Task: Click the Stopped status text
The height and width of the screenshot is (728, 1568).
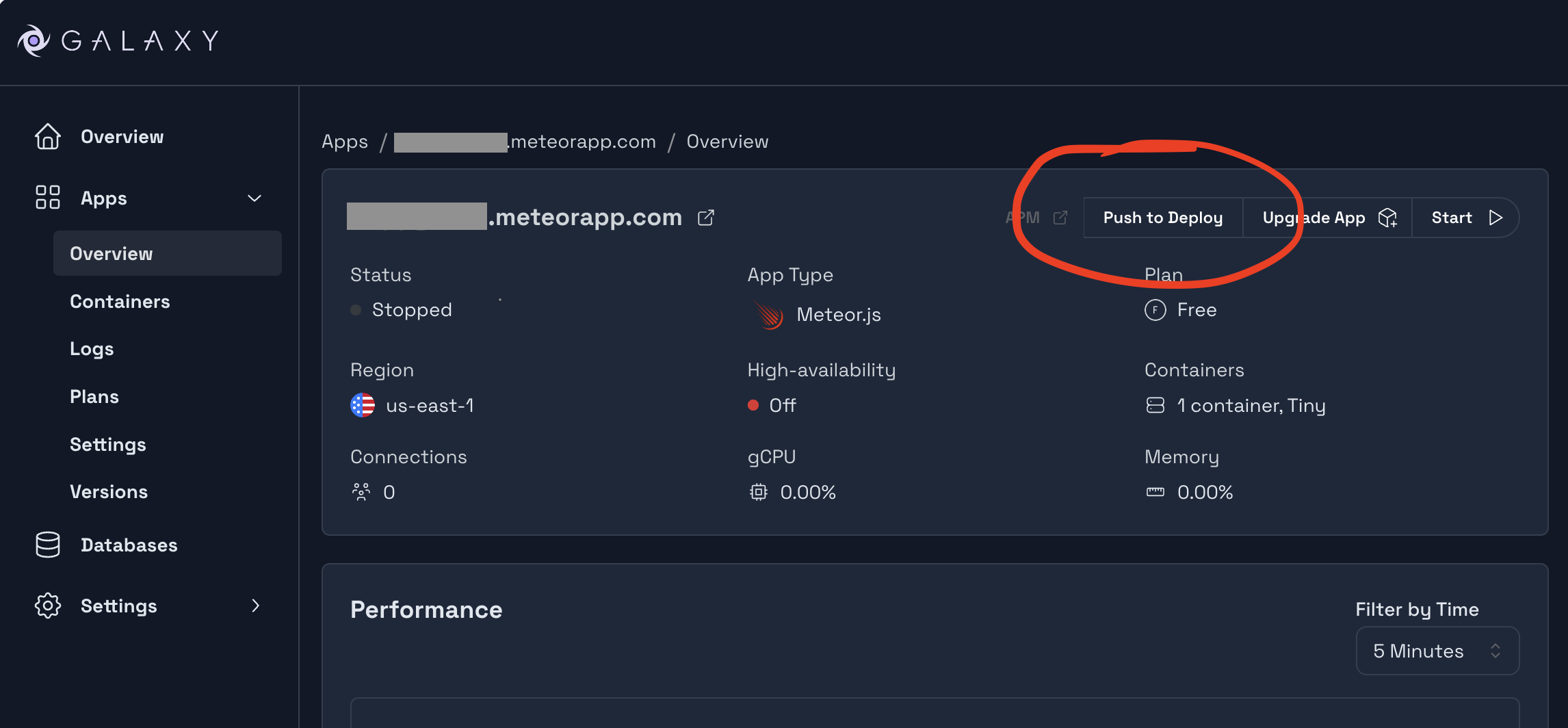Action: click(x=412, y=310)
